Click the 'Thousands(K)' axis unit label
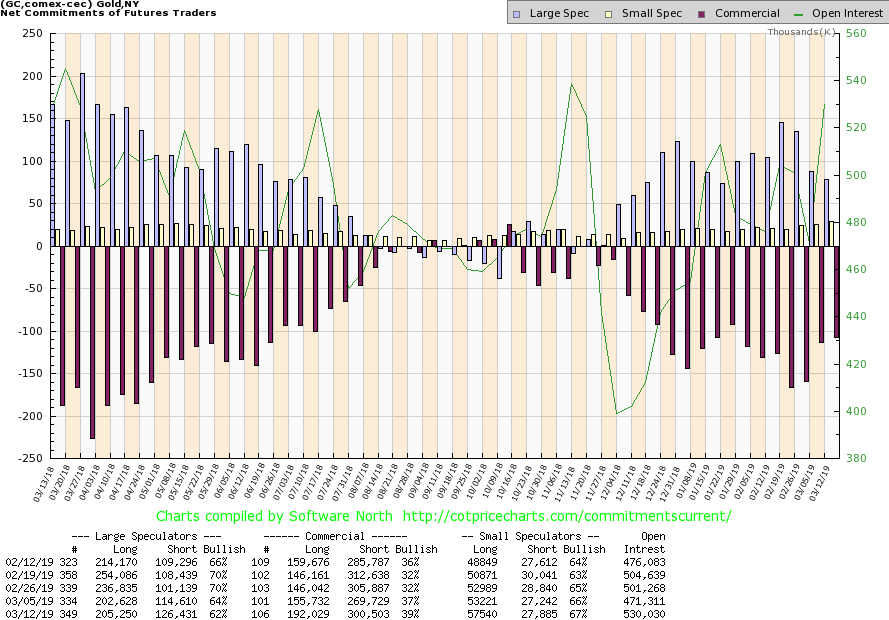 point(802,32)
